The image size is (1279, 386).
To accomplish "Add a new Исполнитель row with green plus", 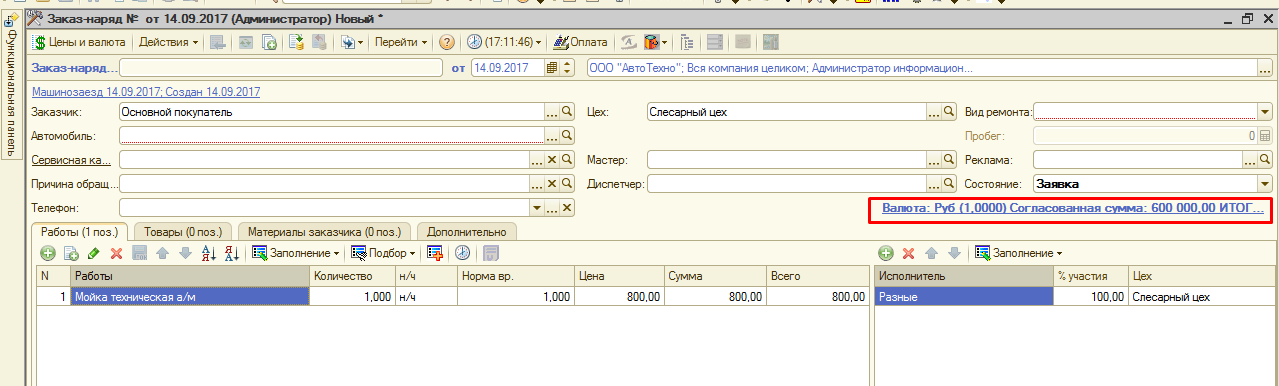I will [x=886, y=254].
